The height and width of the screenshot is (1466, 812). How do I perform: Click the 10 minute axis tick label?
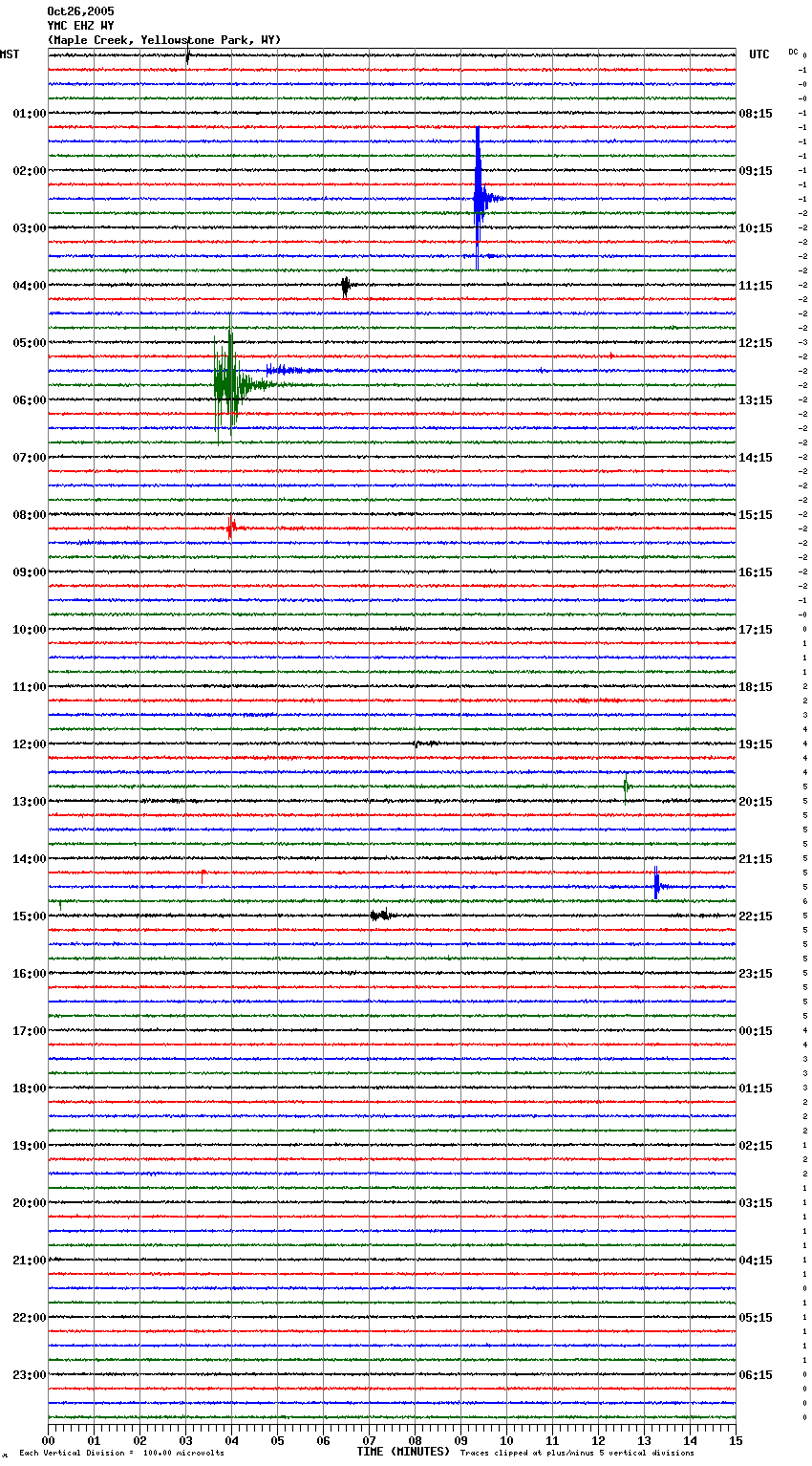tap(506, 1440)
